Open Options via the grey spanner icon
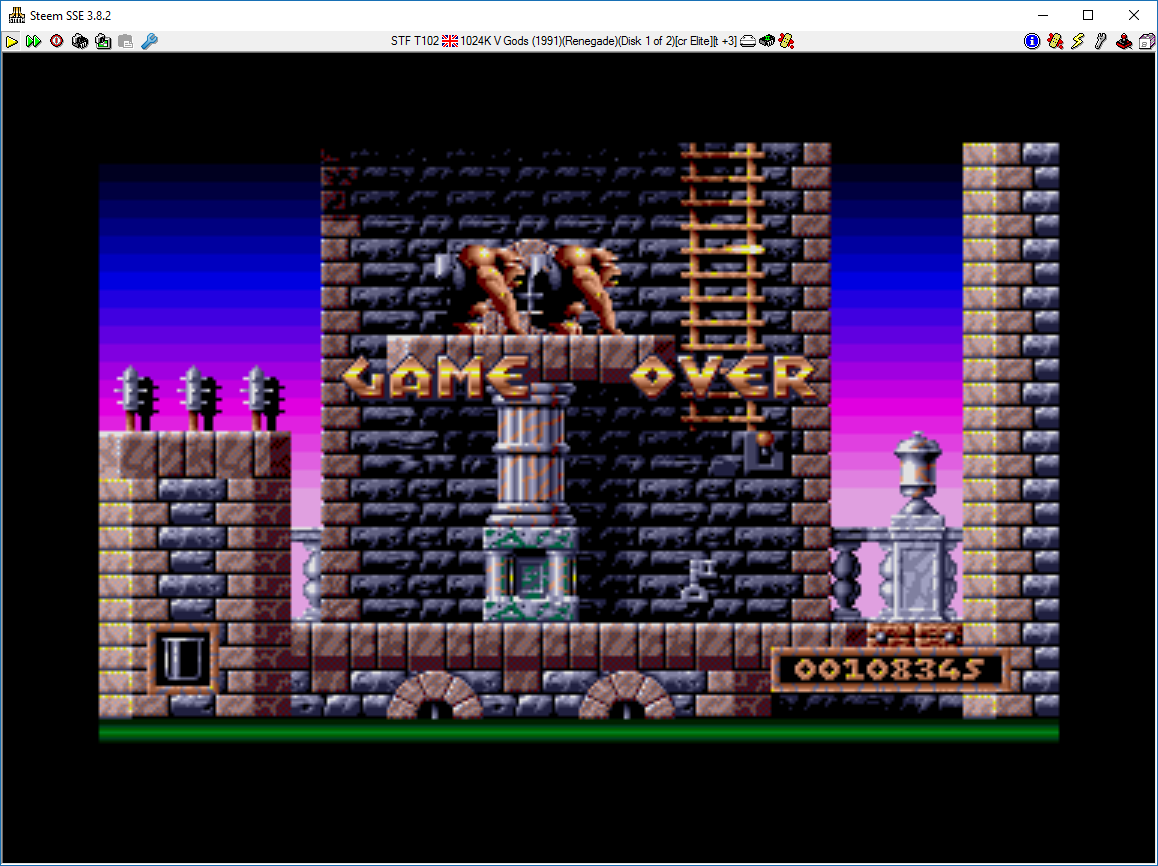The height and width of the screenshot is (866, 1158). click(x=1101, y=41)
